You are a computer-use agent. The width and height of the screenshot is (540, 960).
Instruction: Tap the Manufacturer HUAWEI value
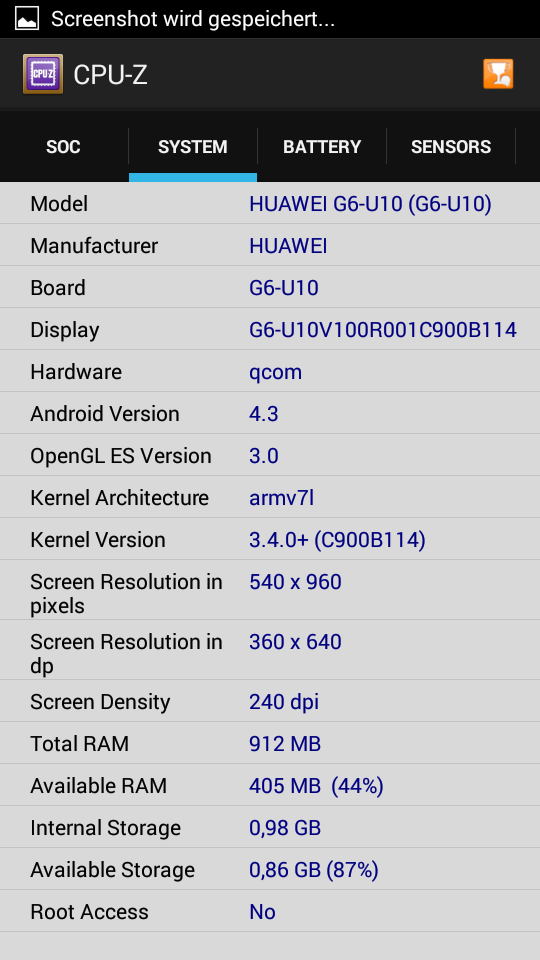[x=288, y=246]
